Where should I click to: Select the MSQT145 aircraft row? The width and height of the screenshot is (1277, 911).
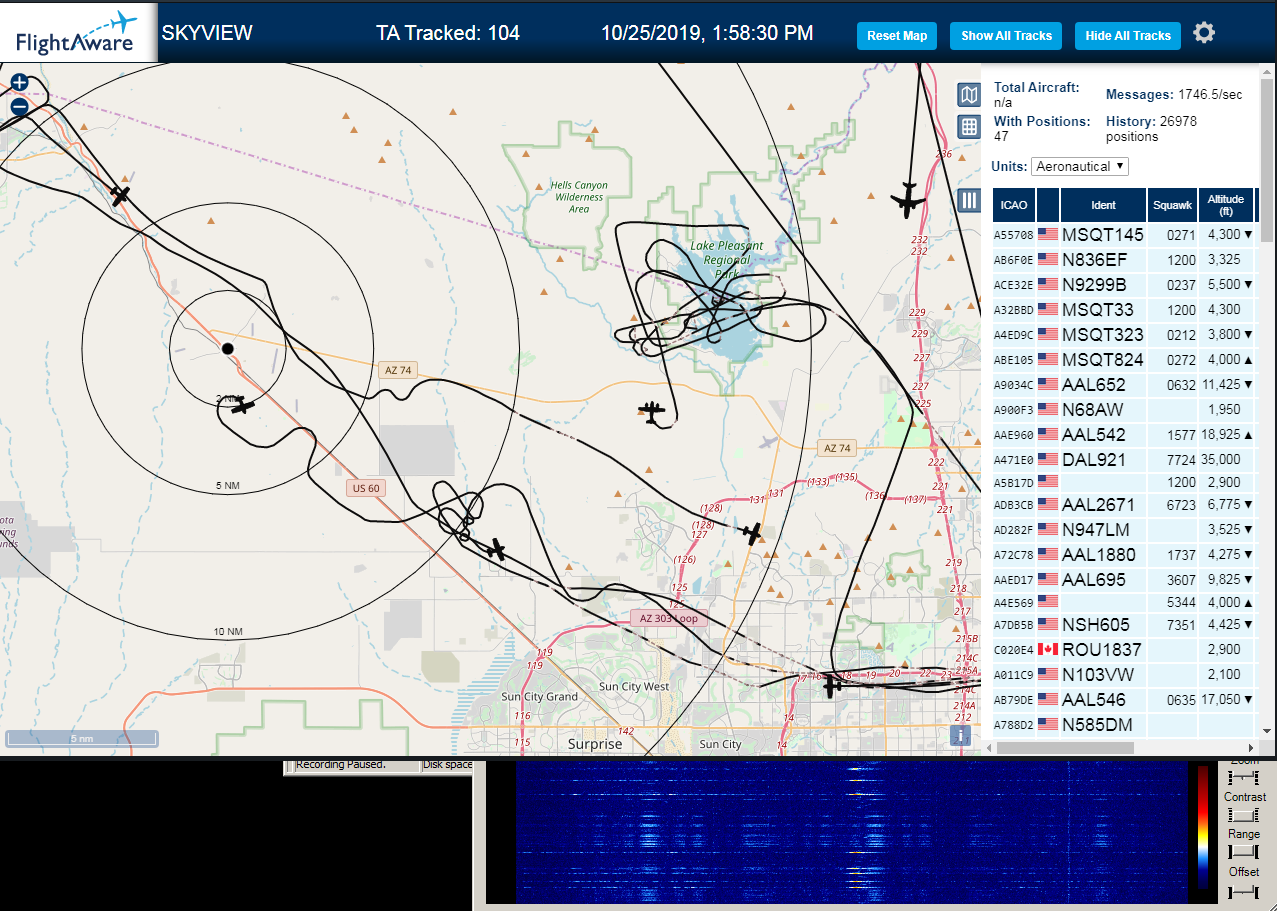pos(1124,235)
